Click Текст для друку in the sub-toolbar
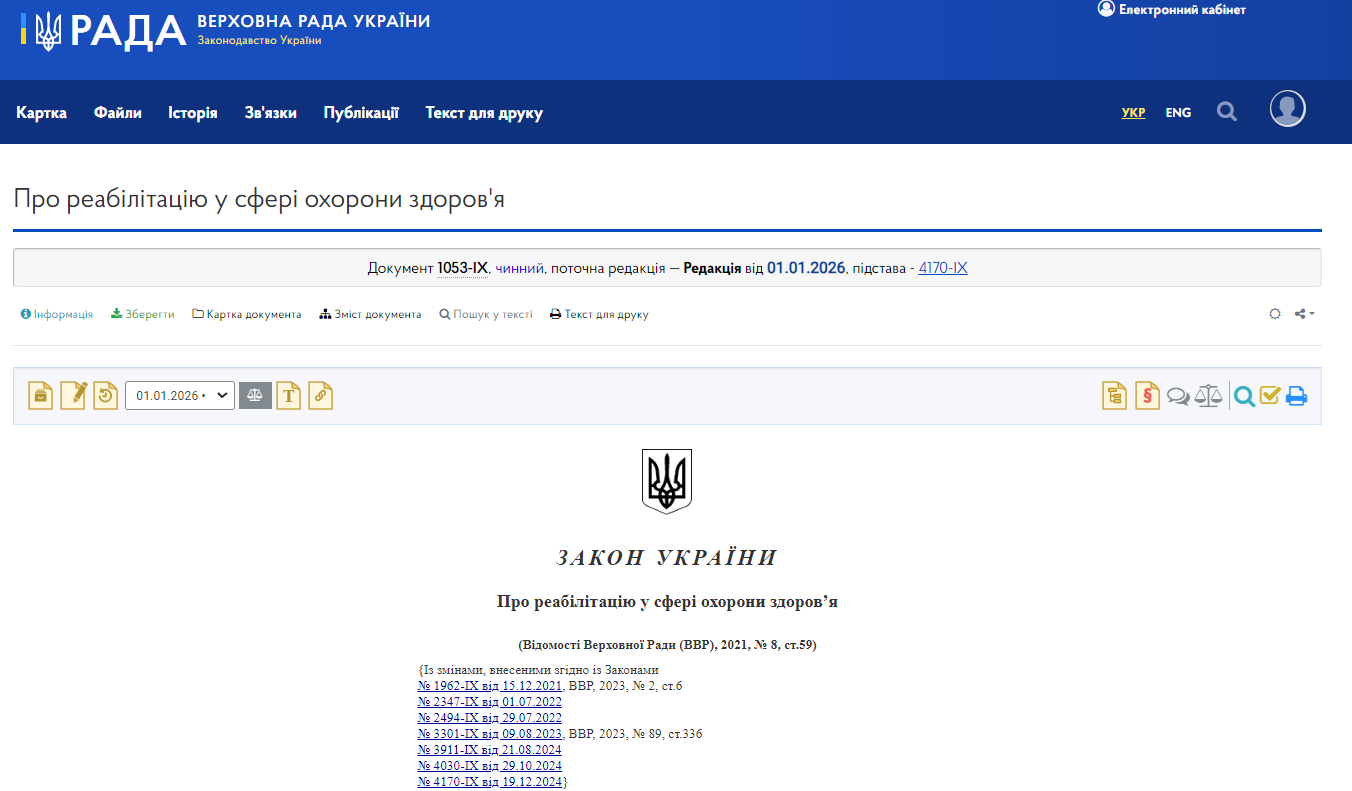The height and width of the screenshot is (791, 1352). [x=599, y=314]
